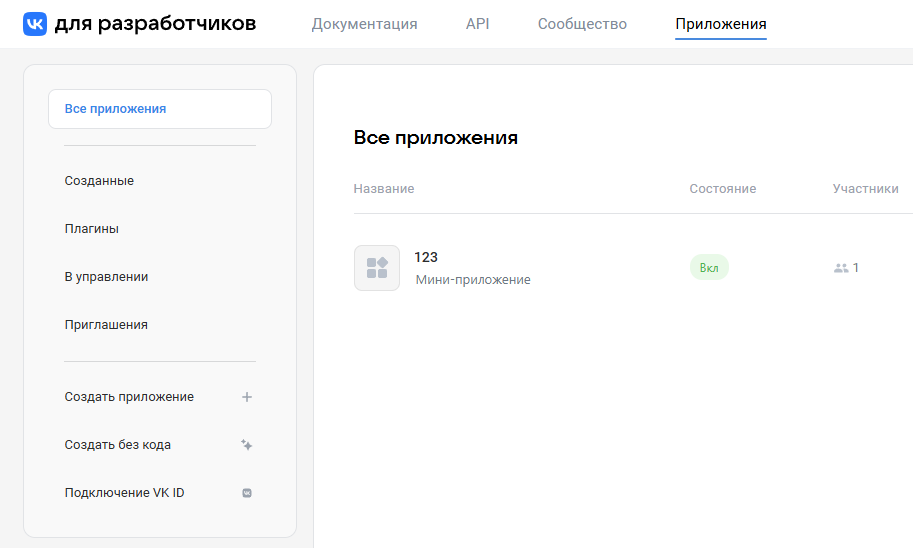Viewport: 913px width, 548px height.
Task: Open Подключение VK ID
Action: tap(124, 493)
